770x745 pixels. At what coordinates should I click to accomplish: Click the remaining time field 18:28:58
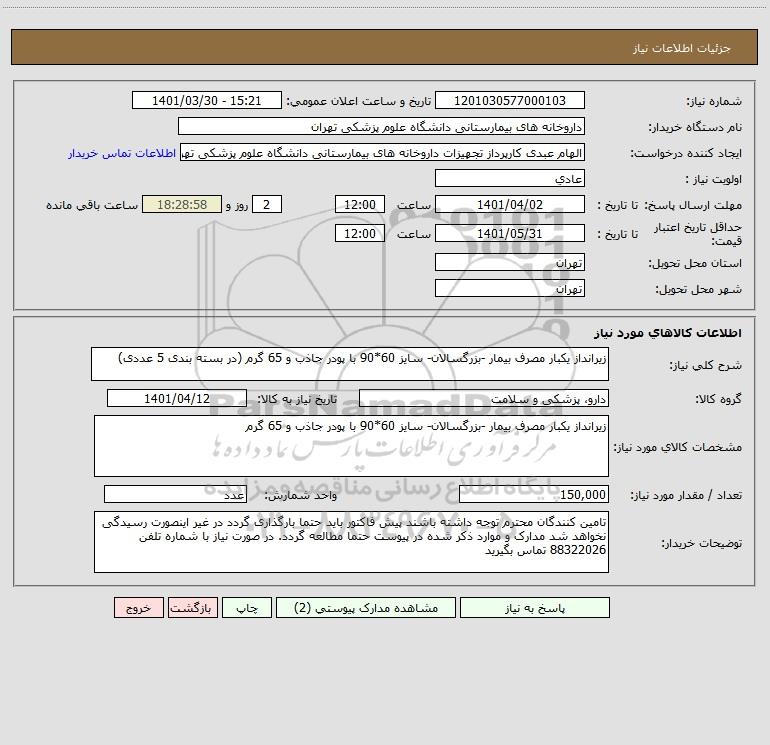click(182, 204)
